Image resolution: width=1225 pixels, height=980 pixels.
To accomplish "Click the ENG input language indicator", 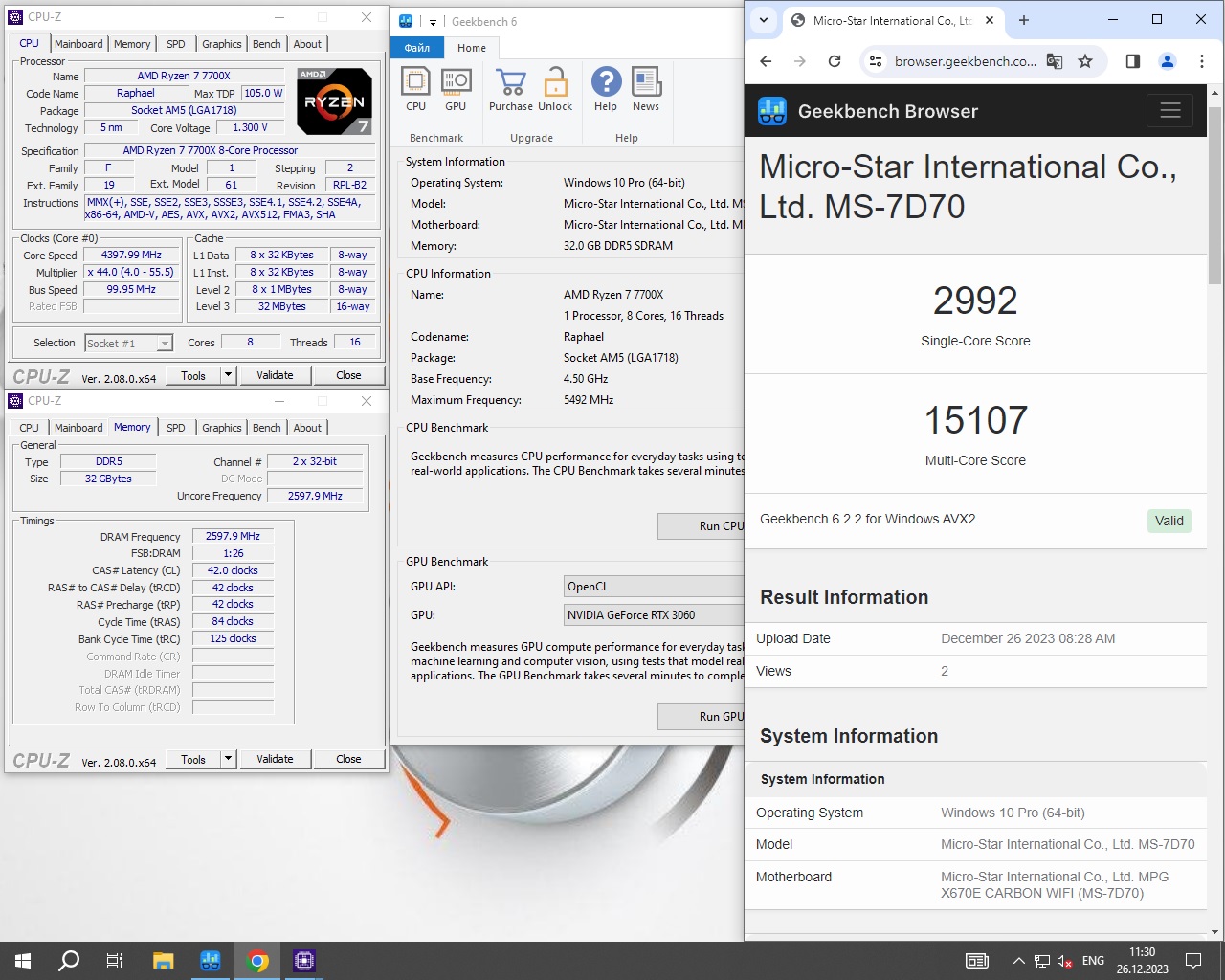I will (1093, 961).
